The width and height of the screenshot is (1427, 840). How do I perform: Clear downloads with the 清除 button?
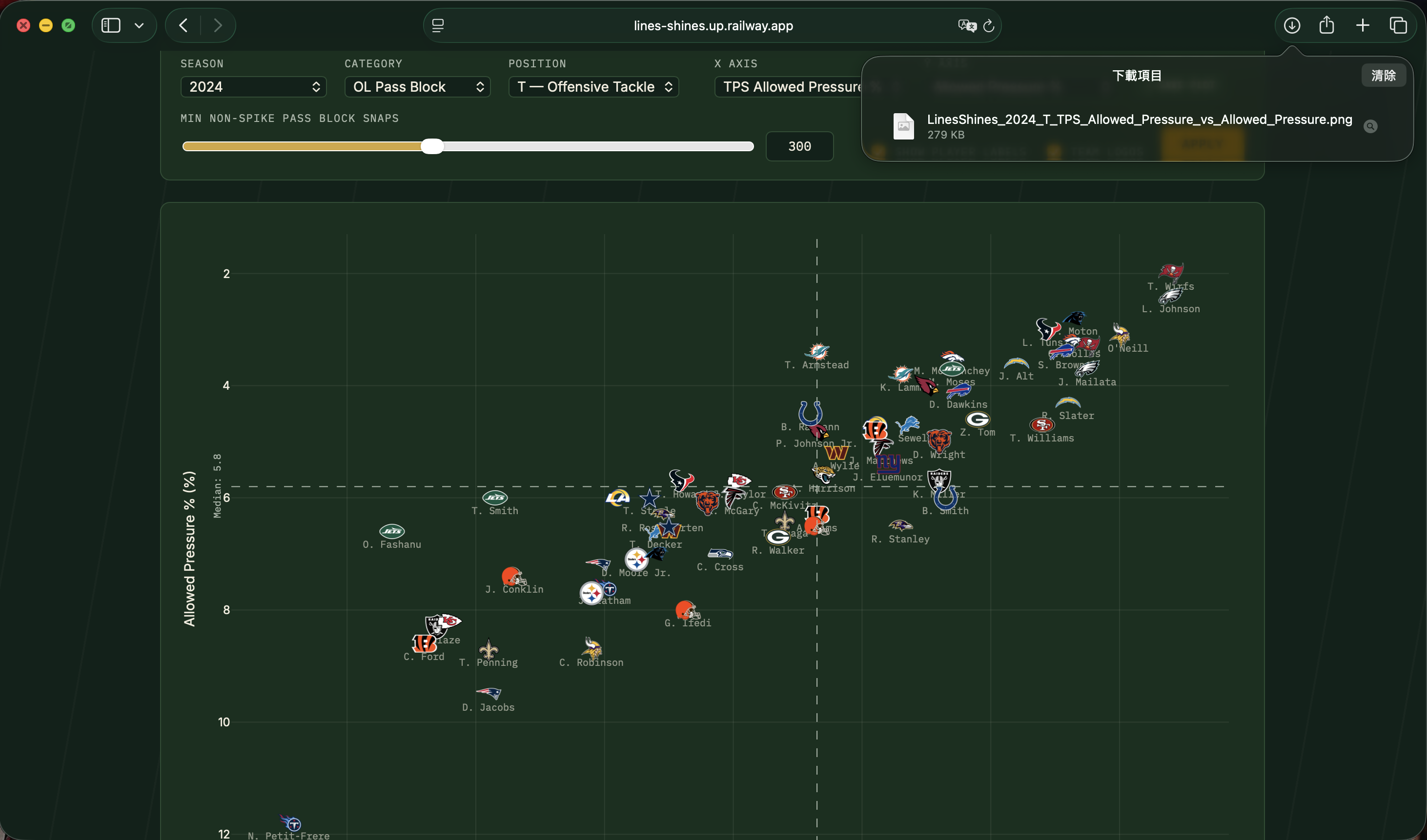pyautogui.click(x=1383, y=75)
